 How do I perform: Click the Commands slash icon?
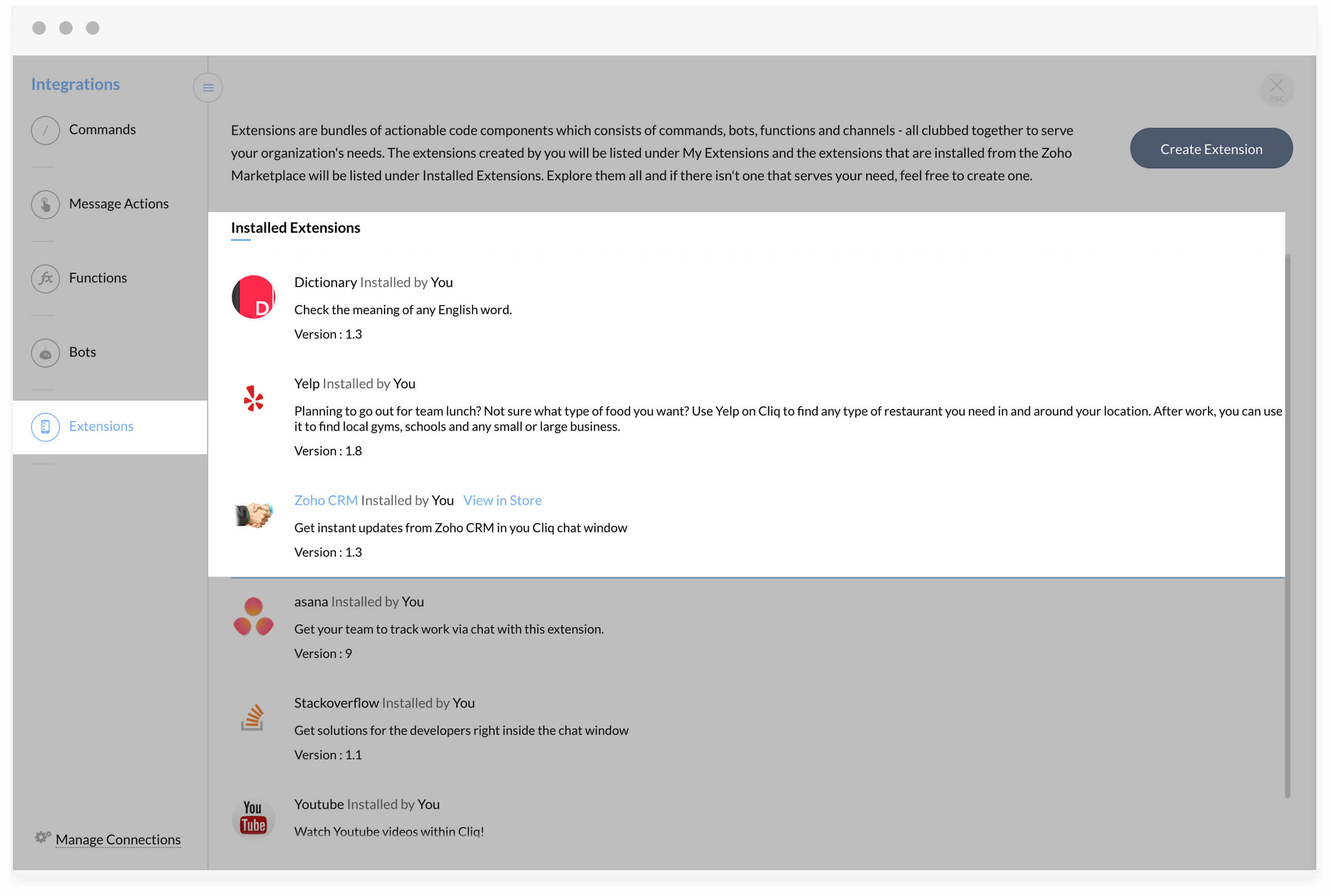(45, 130)
